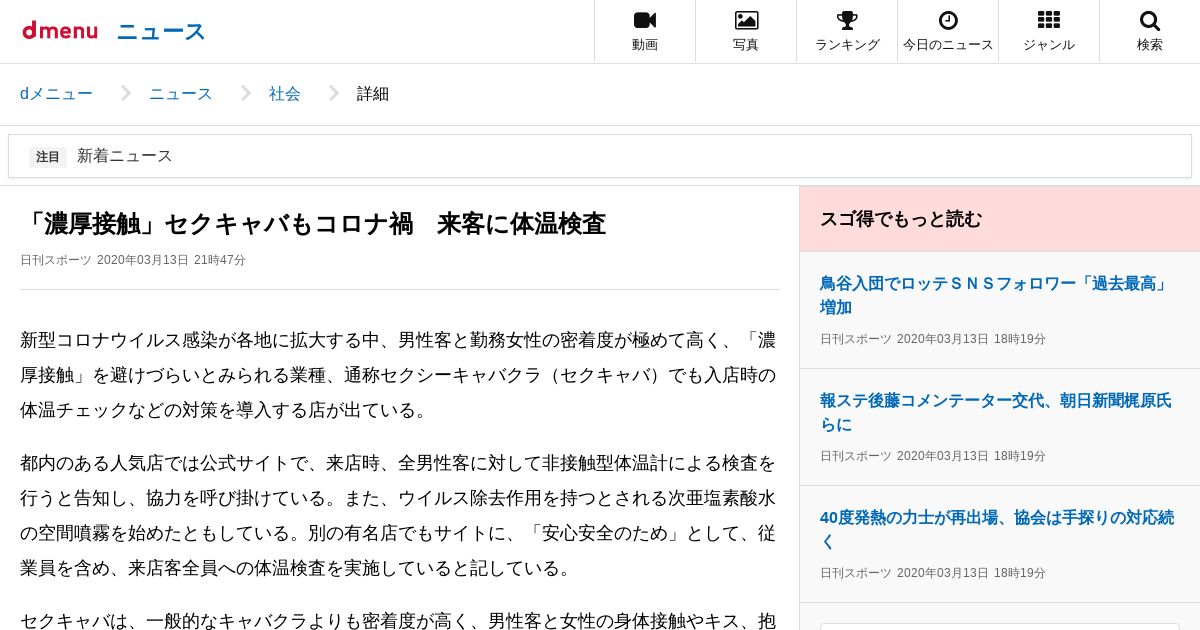Screen dimensions: 1200x630
Task: Select the 写真 label in top navigation
Action: coord(746,45)
